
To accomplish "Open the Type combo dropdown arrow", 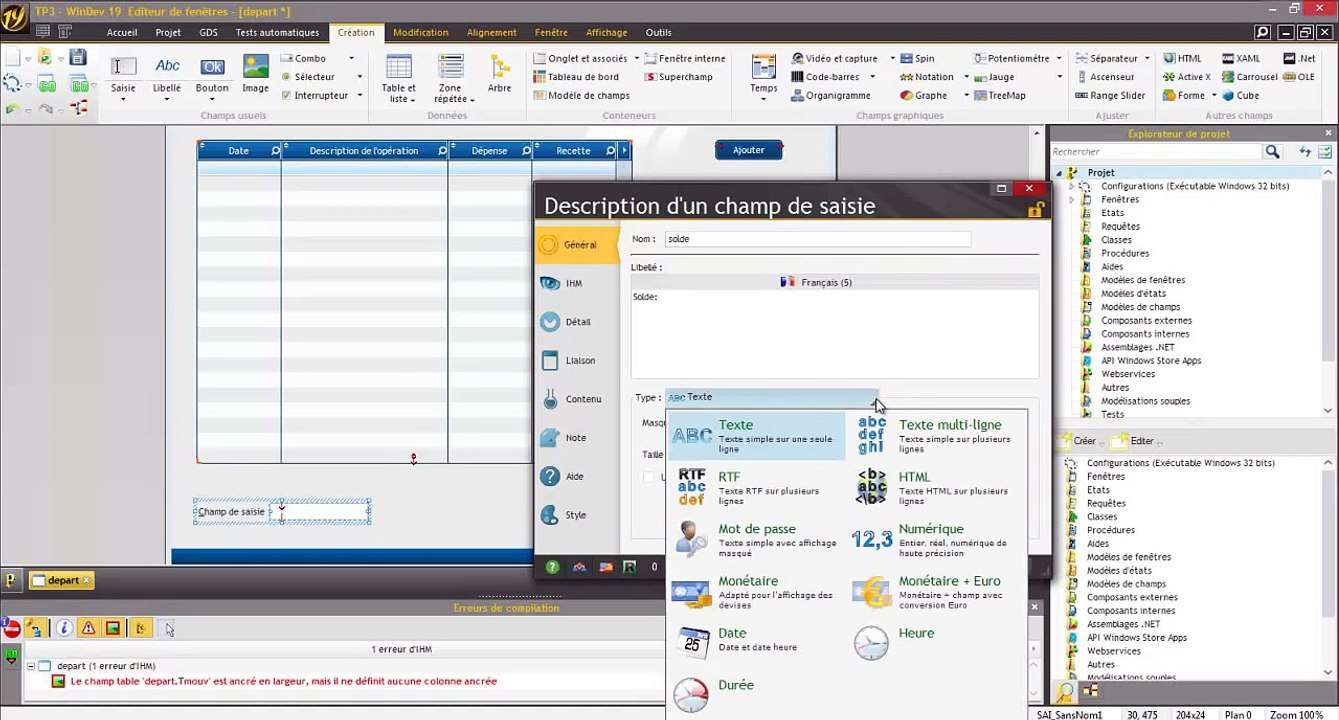I will (x=878, y=398).
